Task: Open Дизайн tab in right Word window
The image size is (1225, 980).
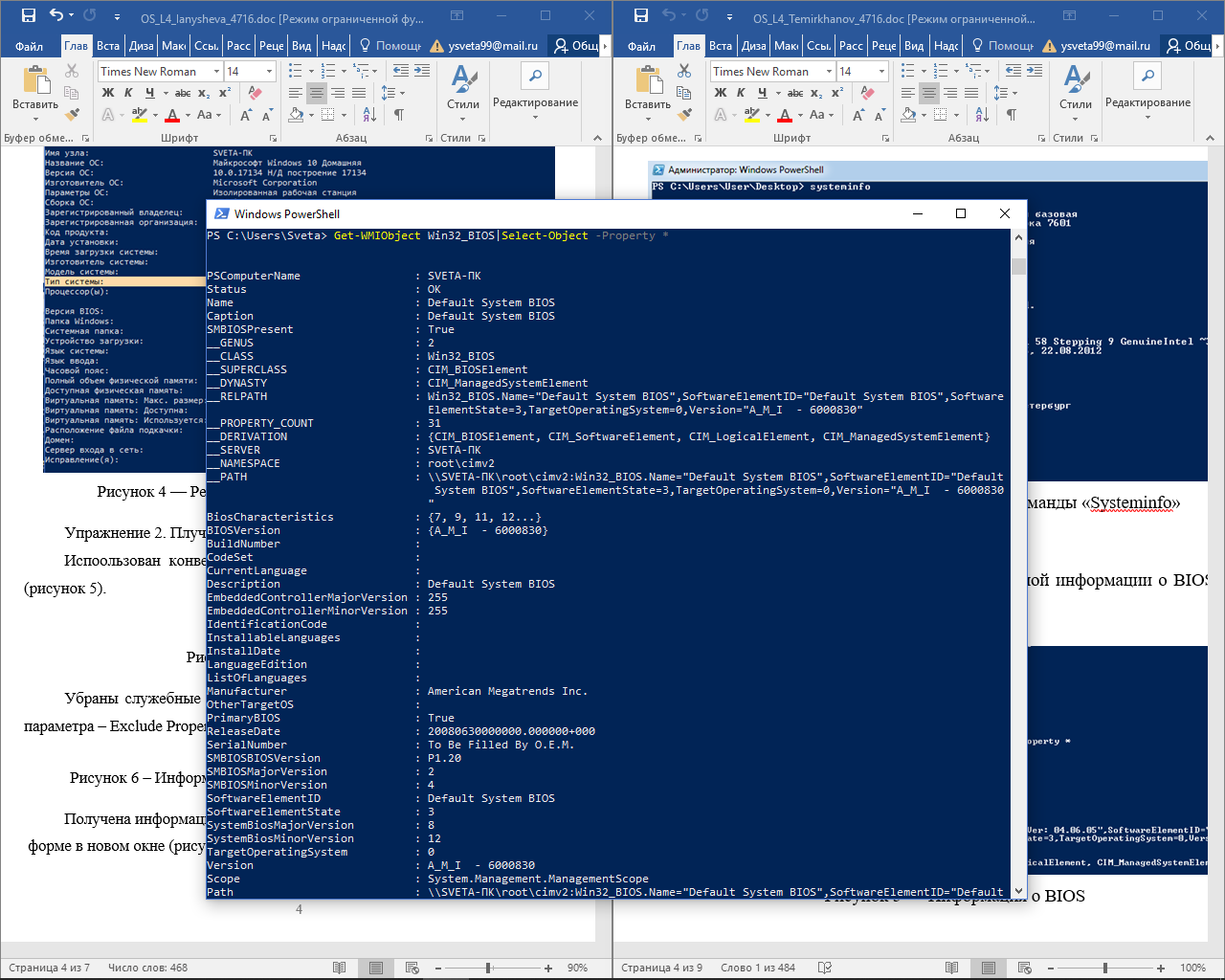Action: (754, 45)
